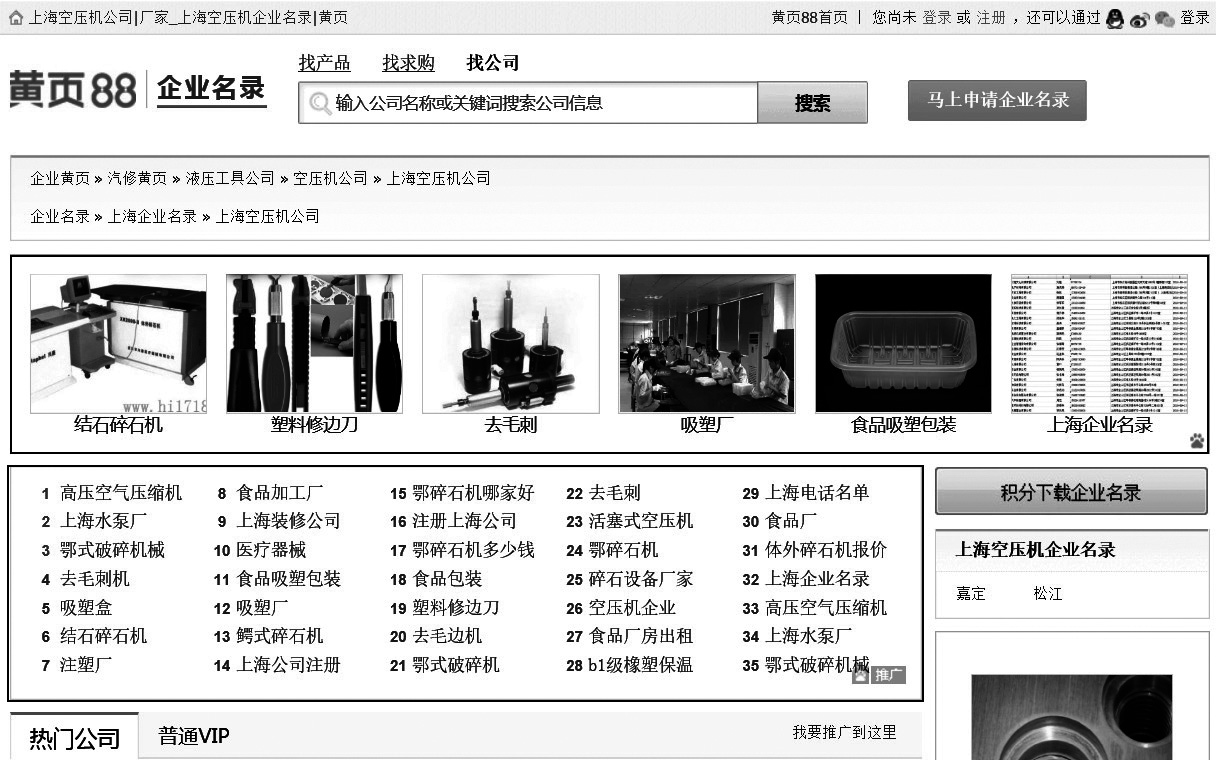The height and width of the screenshot is (760, 1216).
Task: Open the 结石碎石机 product thumbnail
Action: click(118, 343)
